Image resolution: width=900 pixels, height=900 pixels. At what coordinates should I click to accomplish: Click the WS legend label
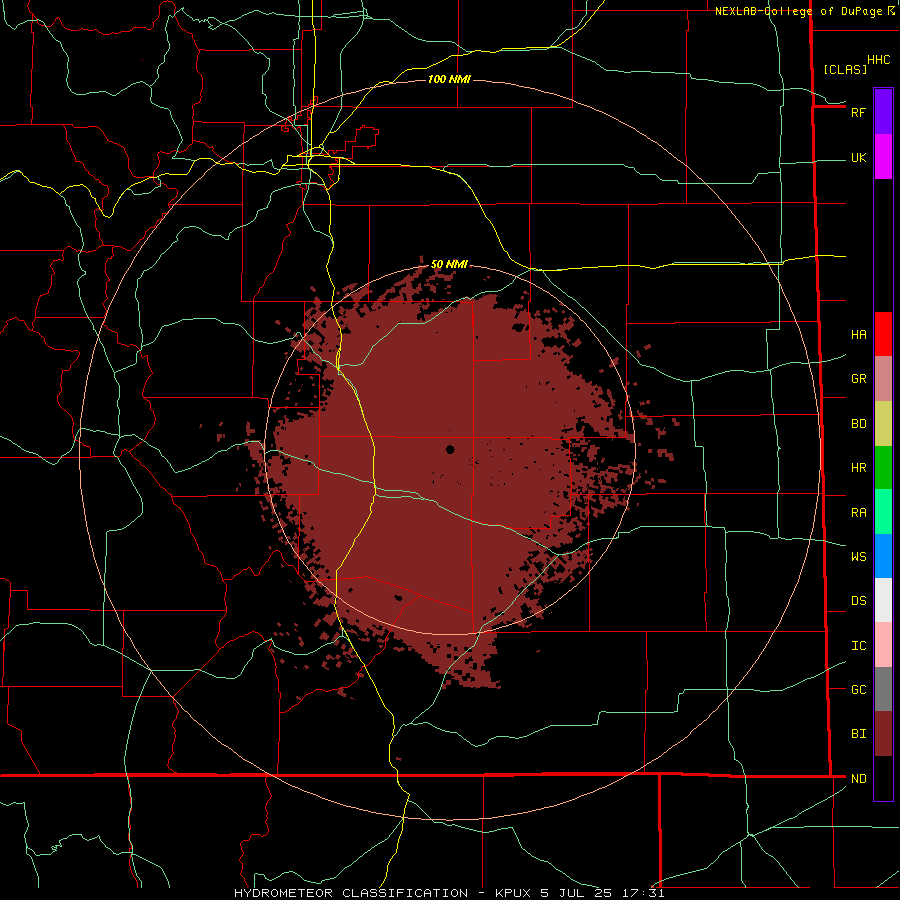tap(858, 557)
